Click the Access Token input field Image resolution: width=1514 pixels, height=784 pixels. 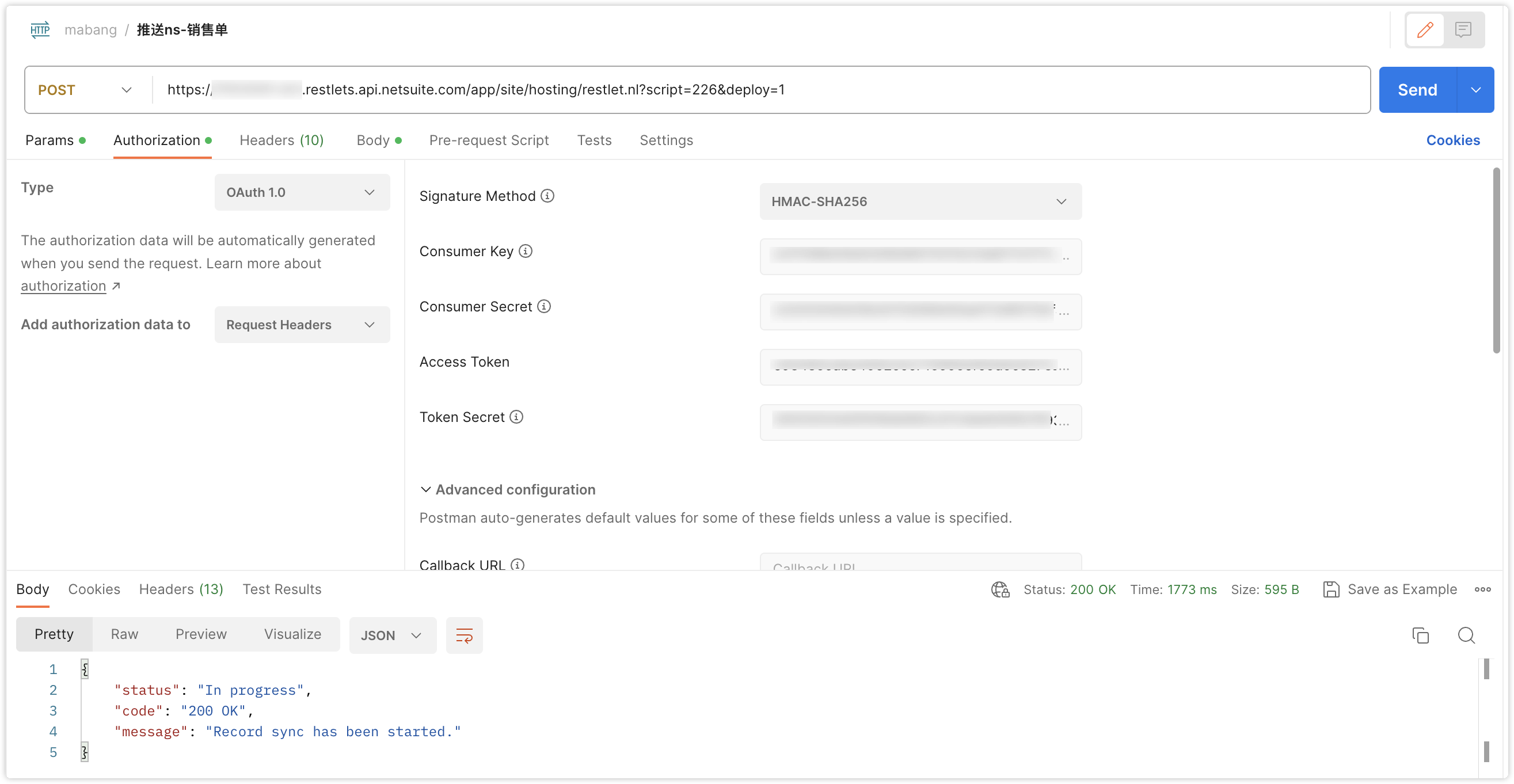[920, 367]
